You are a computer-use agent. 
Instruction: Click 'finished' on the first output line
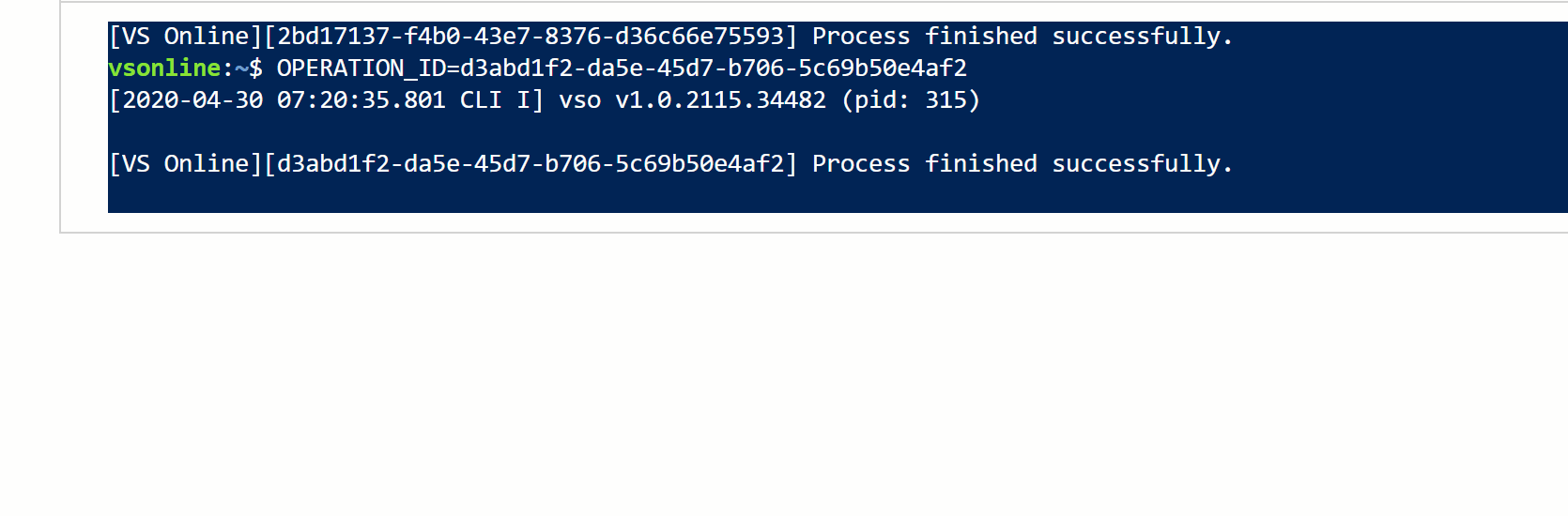point(980,37)
